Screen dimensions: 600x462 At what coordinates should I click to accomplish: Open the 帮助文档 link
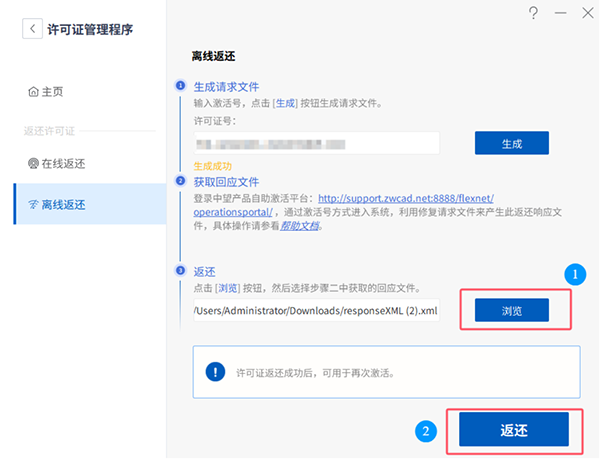[x=300, y=226]
